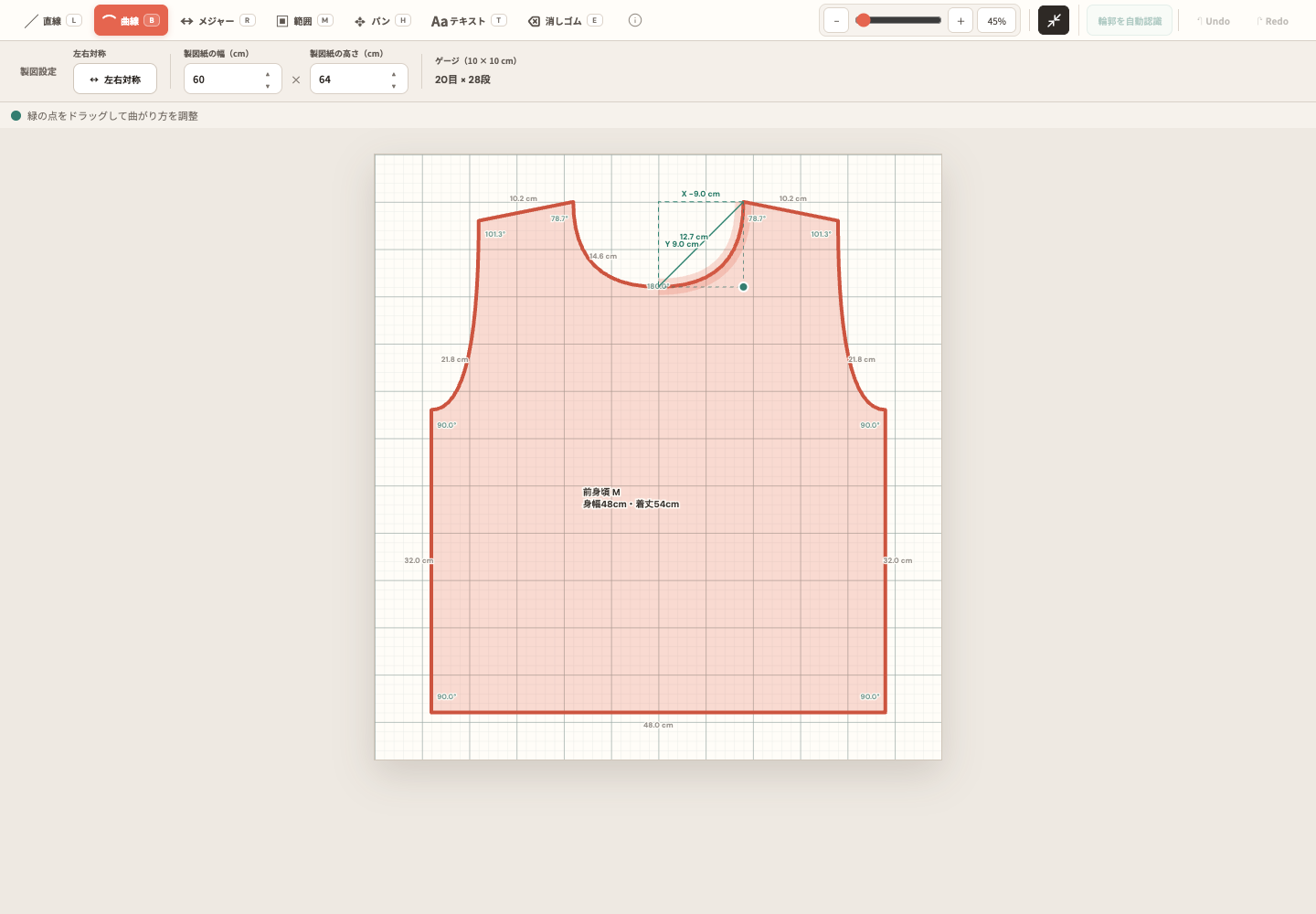Click the 身幅48cm・着丈54cm text
Viewport: 1316px width, 914px height.
[631, 504]
